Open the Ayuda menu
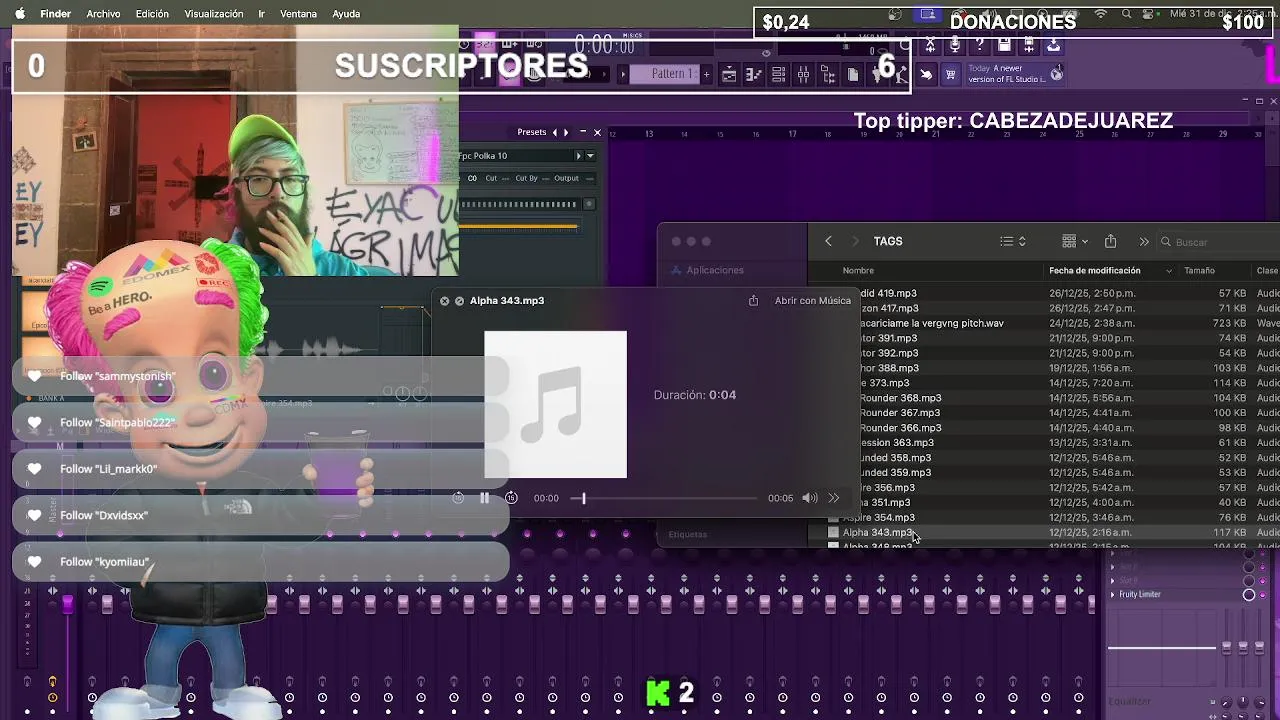The image size is (1280, 720). [x=346, y=14]
